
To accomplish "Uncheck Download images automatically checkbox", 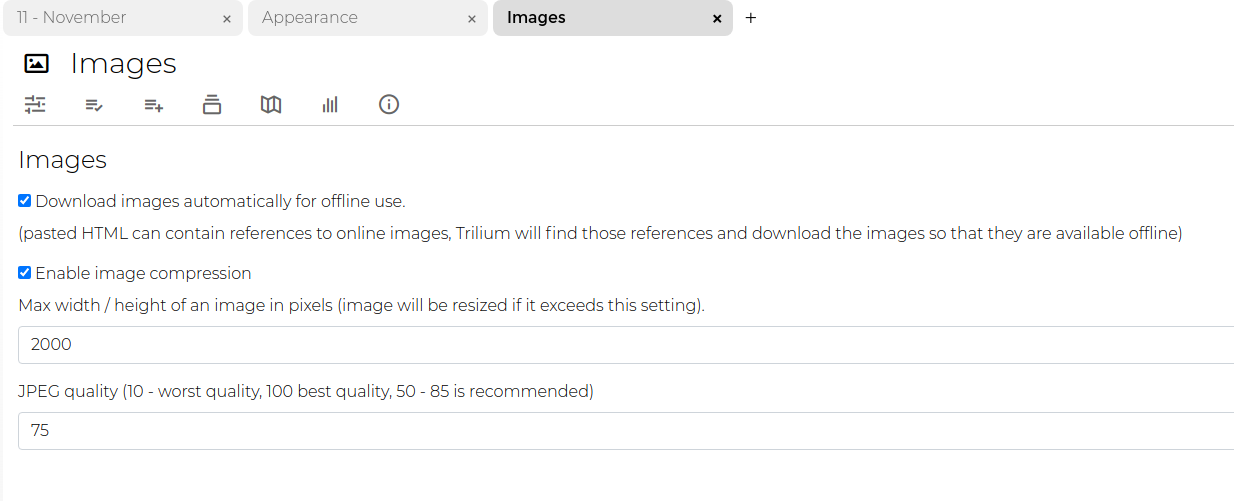I will 25,201.
